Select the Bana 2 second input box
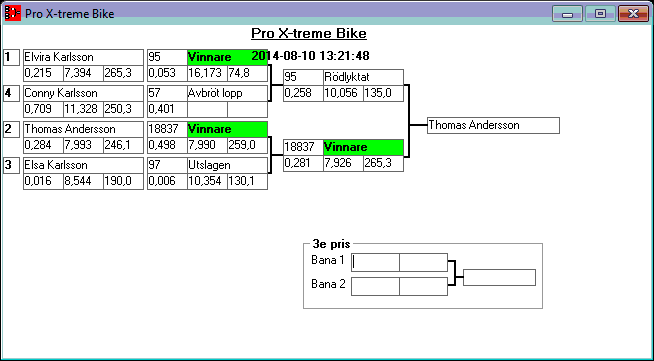The image size is (654, 361). click(x=423, y=286)
